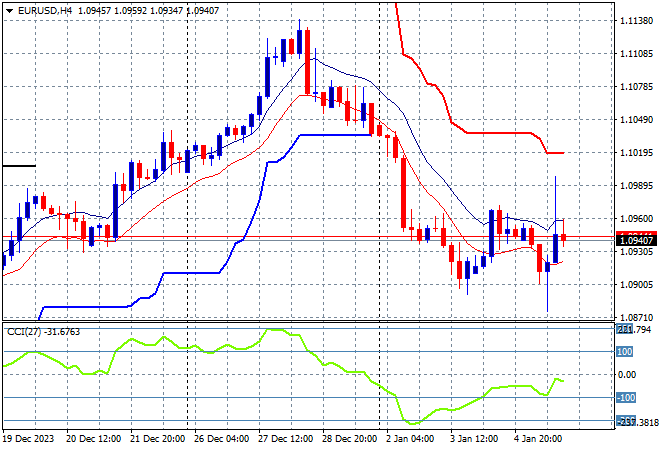The height and width of the screenshot is (450, 660).
Task: Click the CCI 100 level label
Action: (x=625, y=351)
